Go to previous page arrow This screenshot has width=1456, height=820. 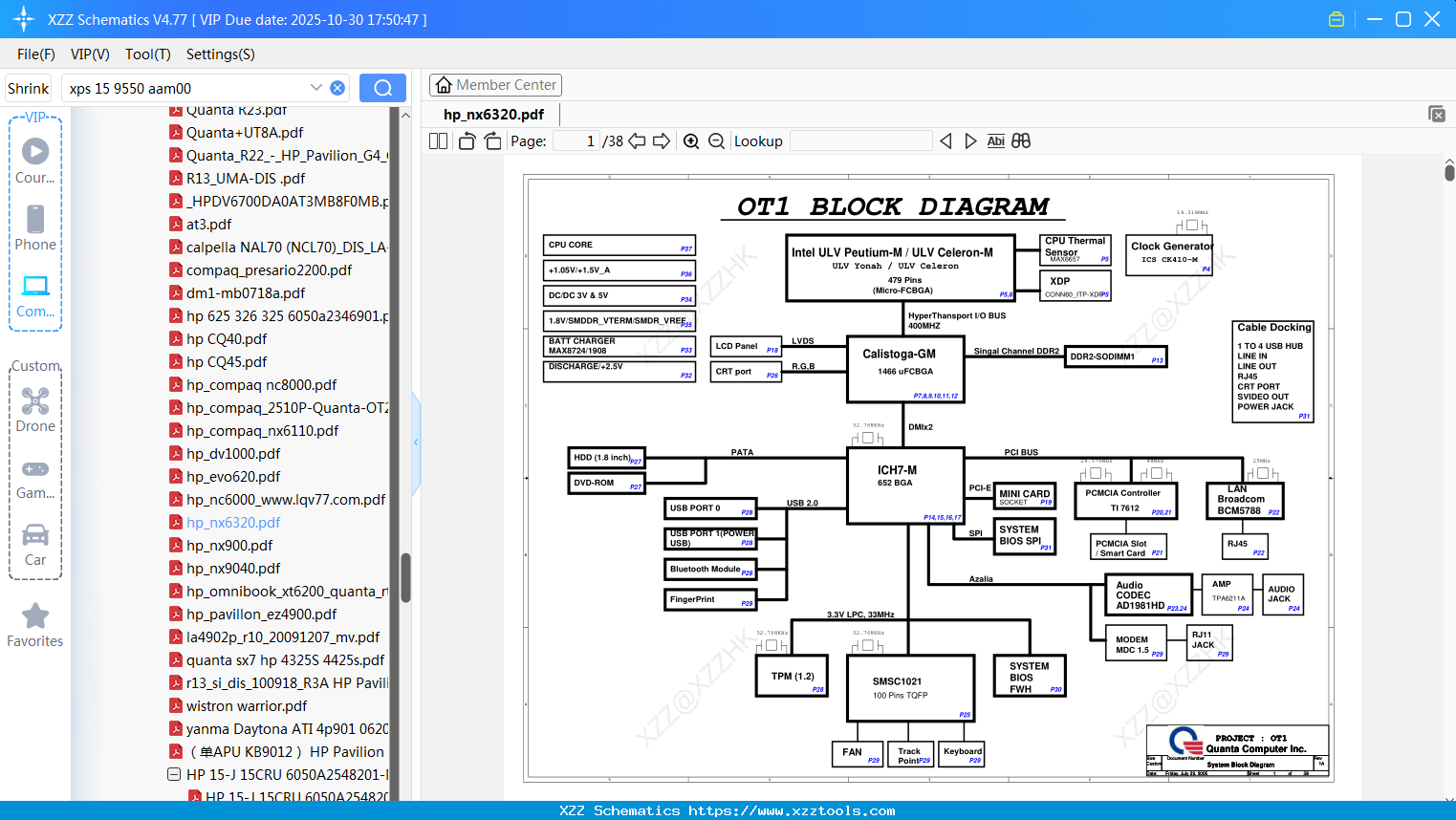tap(637, 140)
